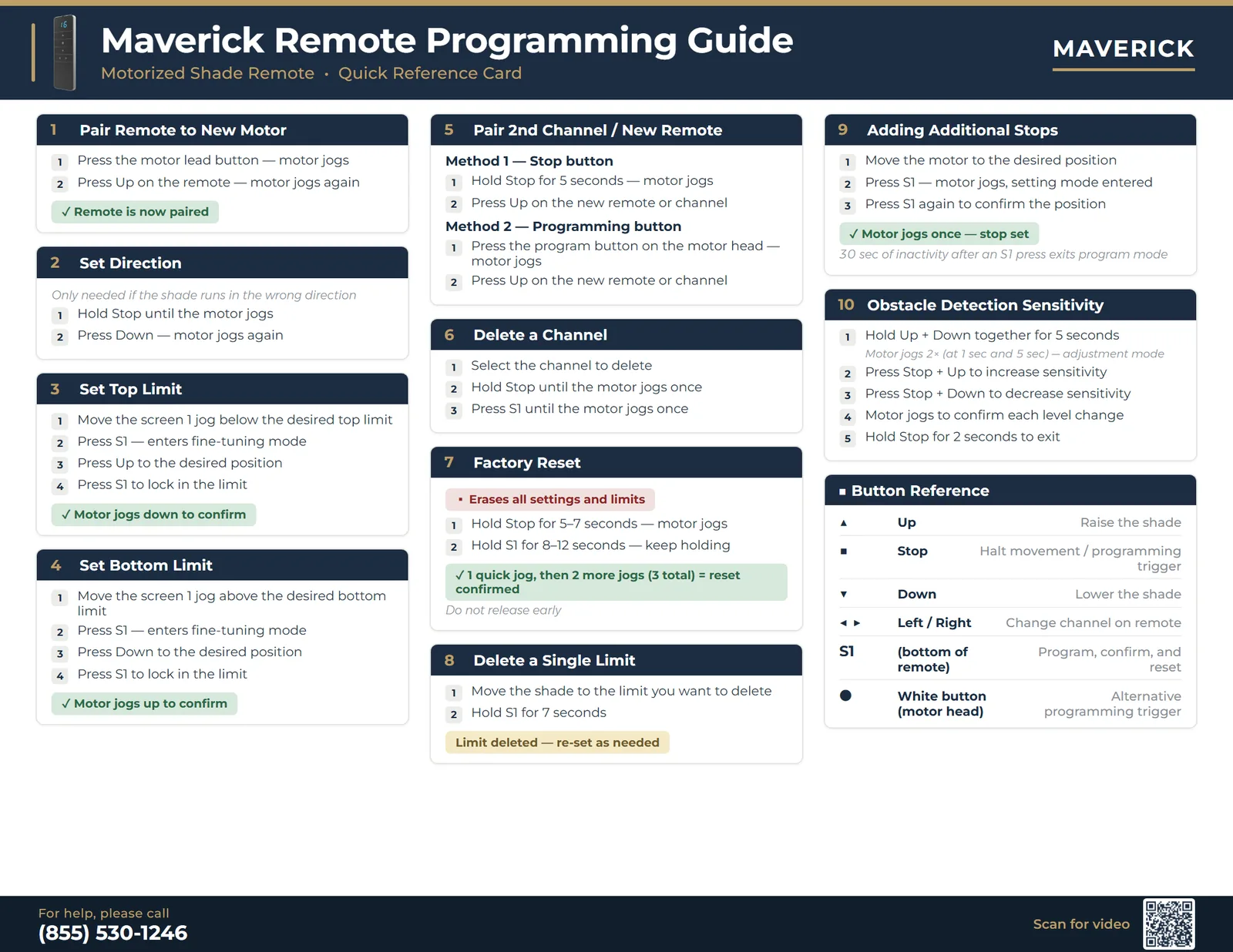Click 'Change channel on remote' description
The width and height of the screenshot is (1233, 952).
coord(1094,623)
